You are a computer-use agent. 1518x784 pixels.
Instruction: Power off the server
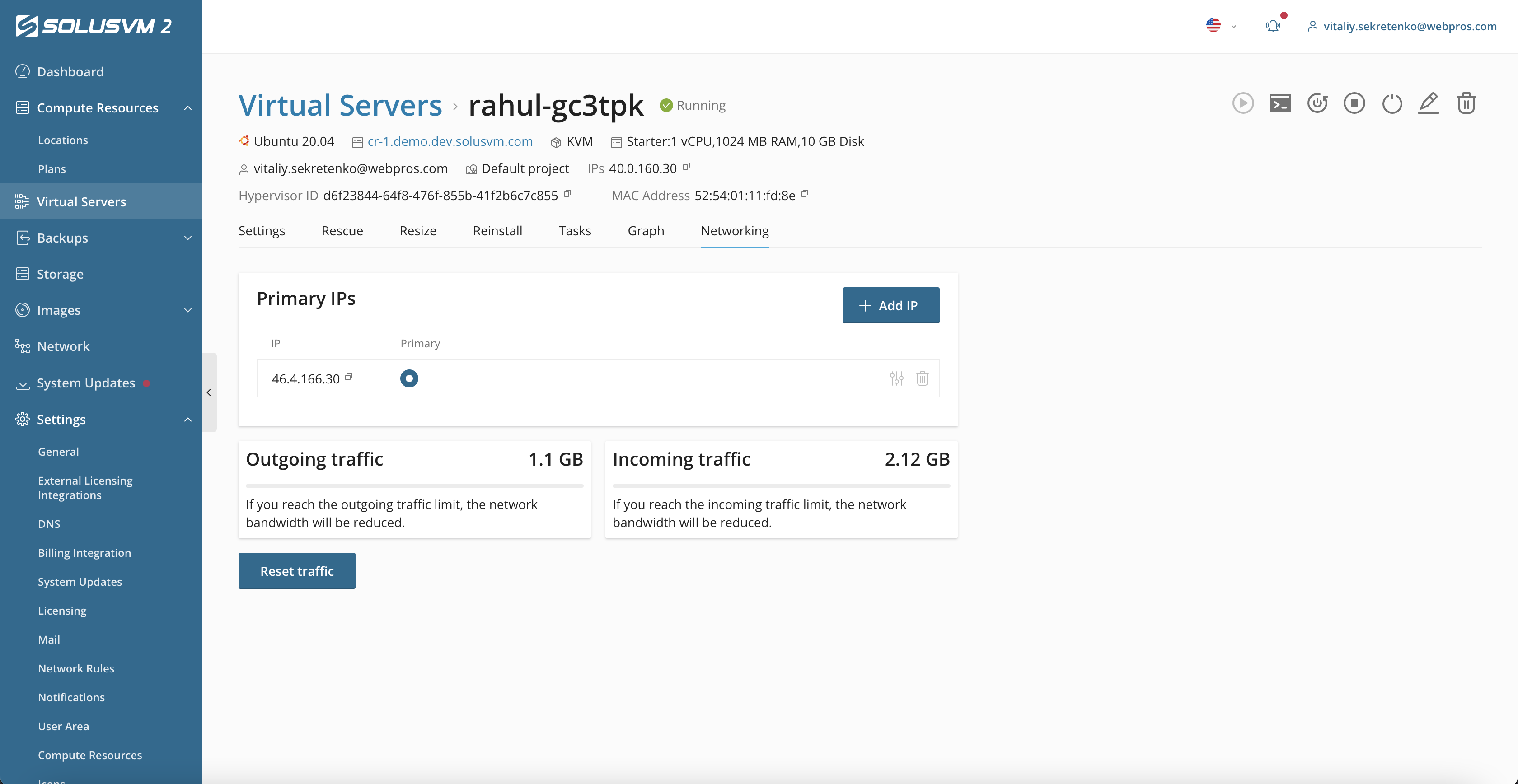tap(1392, 103)
